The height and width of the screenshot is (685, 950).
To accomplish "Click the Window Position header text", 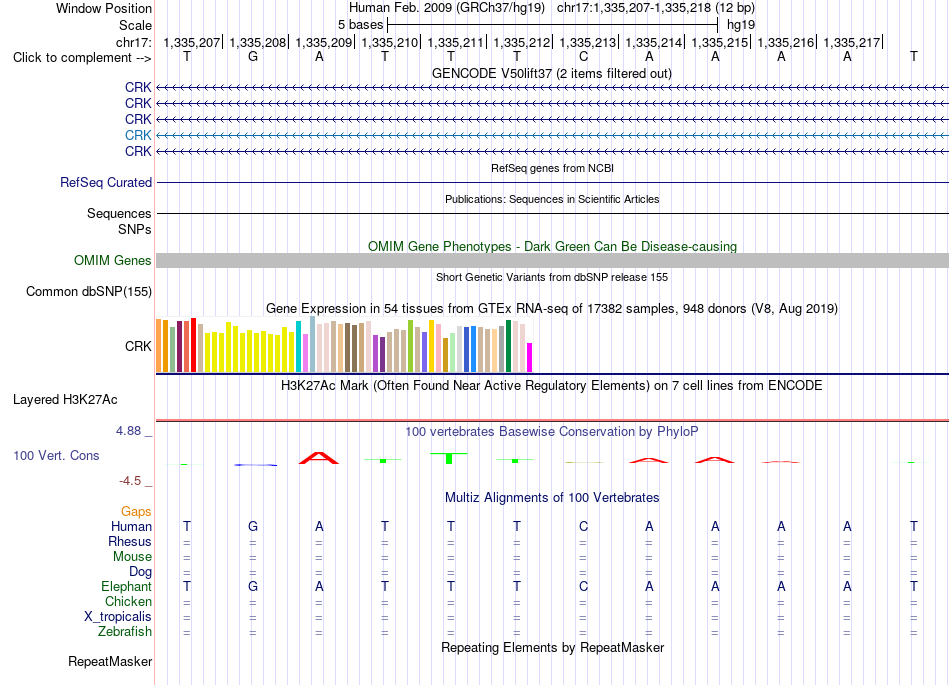I will tap(104, 8).
